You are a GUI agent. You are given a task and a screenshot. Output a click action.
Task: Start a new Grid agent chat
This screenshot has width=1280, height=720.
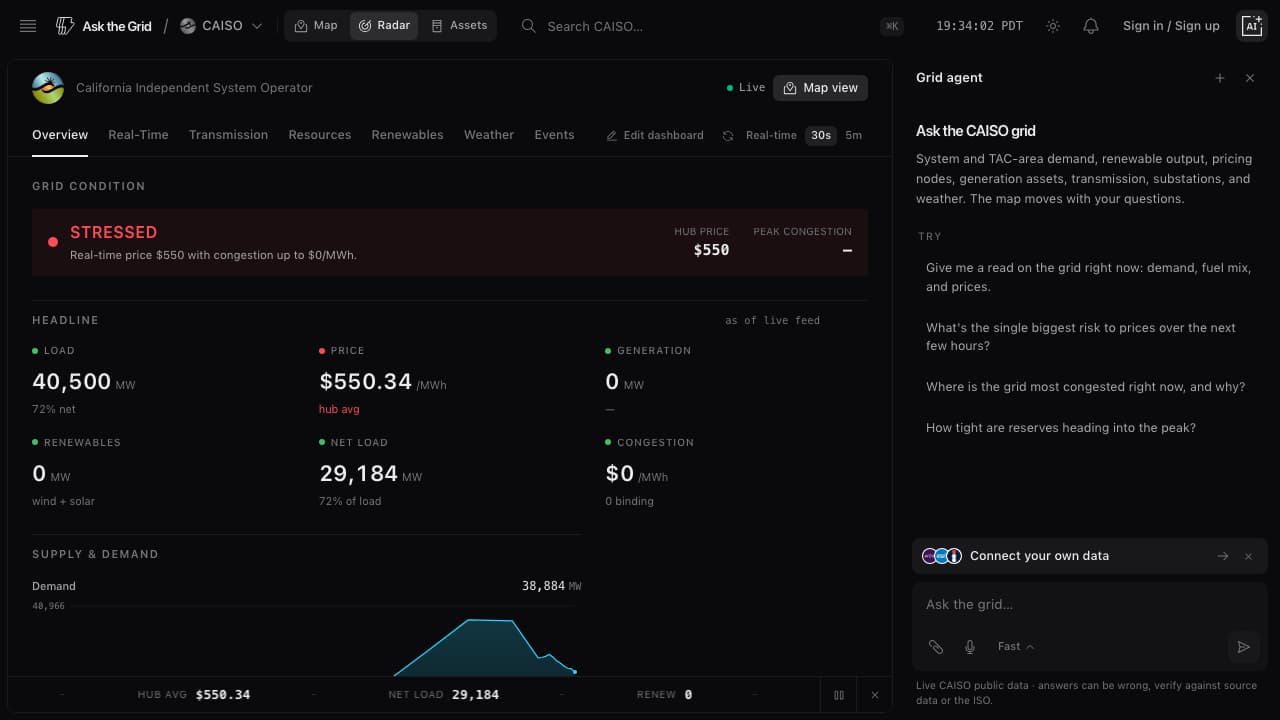1220,78
